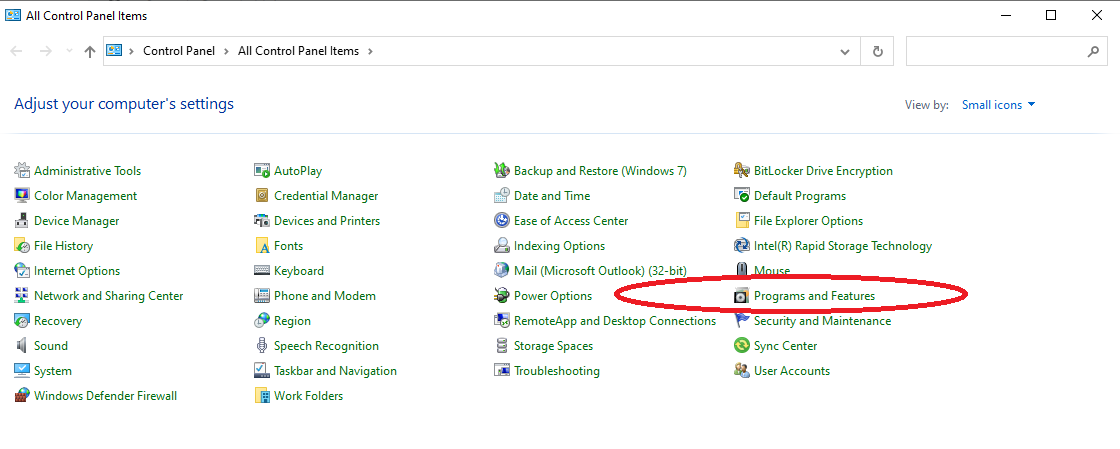Expand the address bar history dropdown
The image size is (1120, 449).
tap(845, 51)
